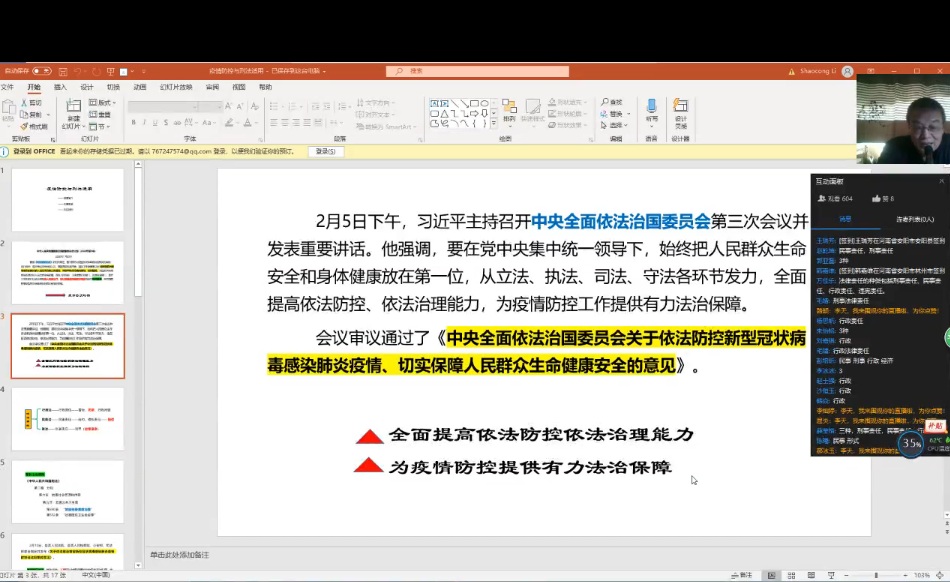Switch to the Insert (插入) ribbon tab
The width and height of the screenshot is (950, 582).
[60, 87]
